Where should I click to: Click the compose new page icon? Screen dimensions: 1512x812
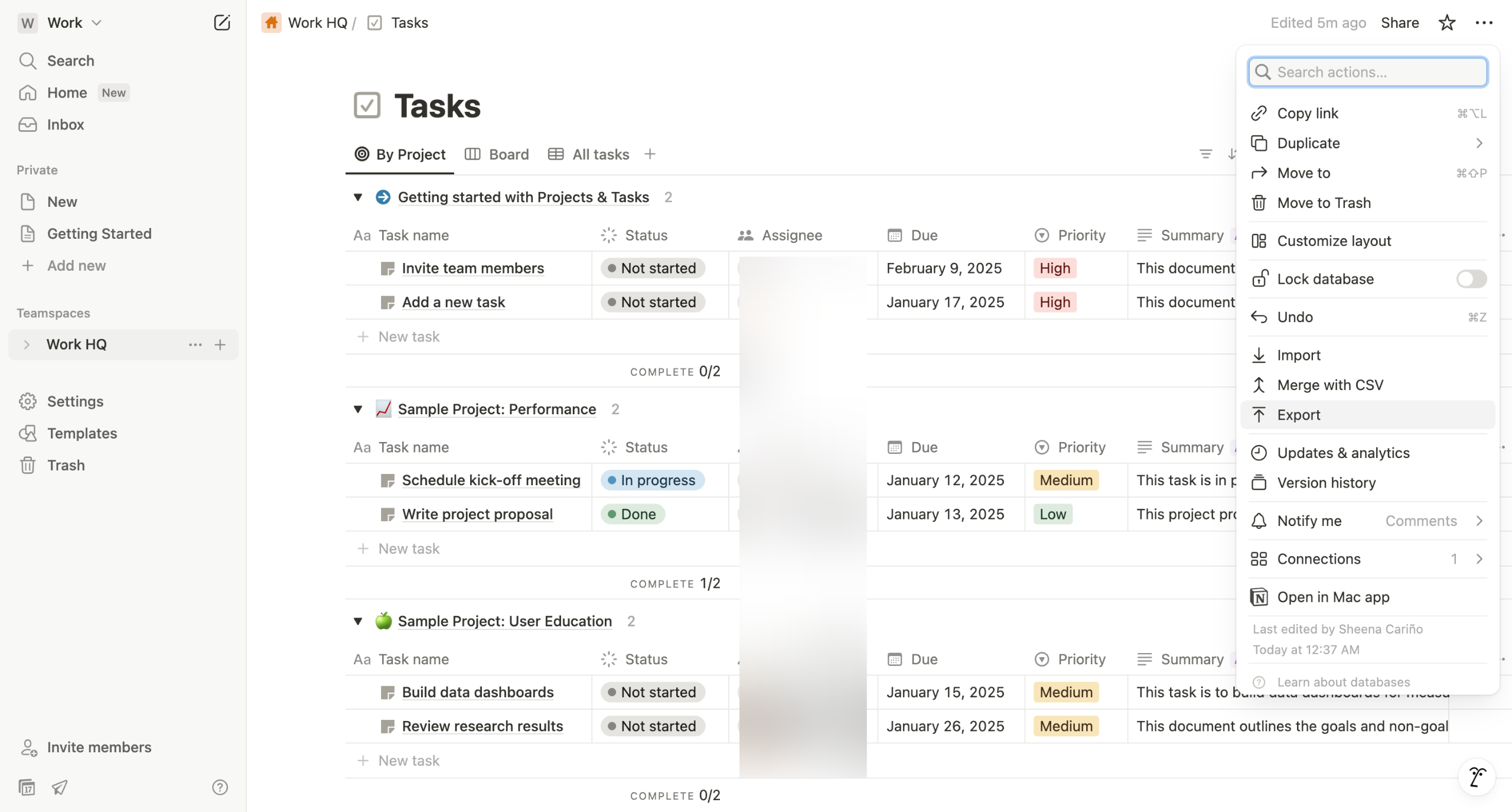[221, 22]
